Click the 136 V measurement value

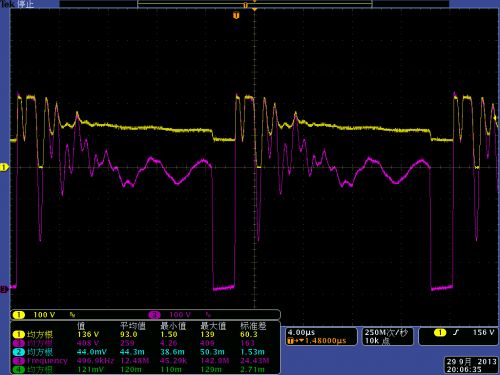pos(88,334)
